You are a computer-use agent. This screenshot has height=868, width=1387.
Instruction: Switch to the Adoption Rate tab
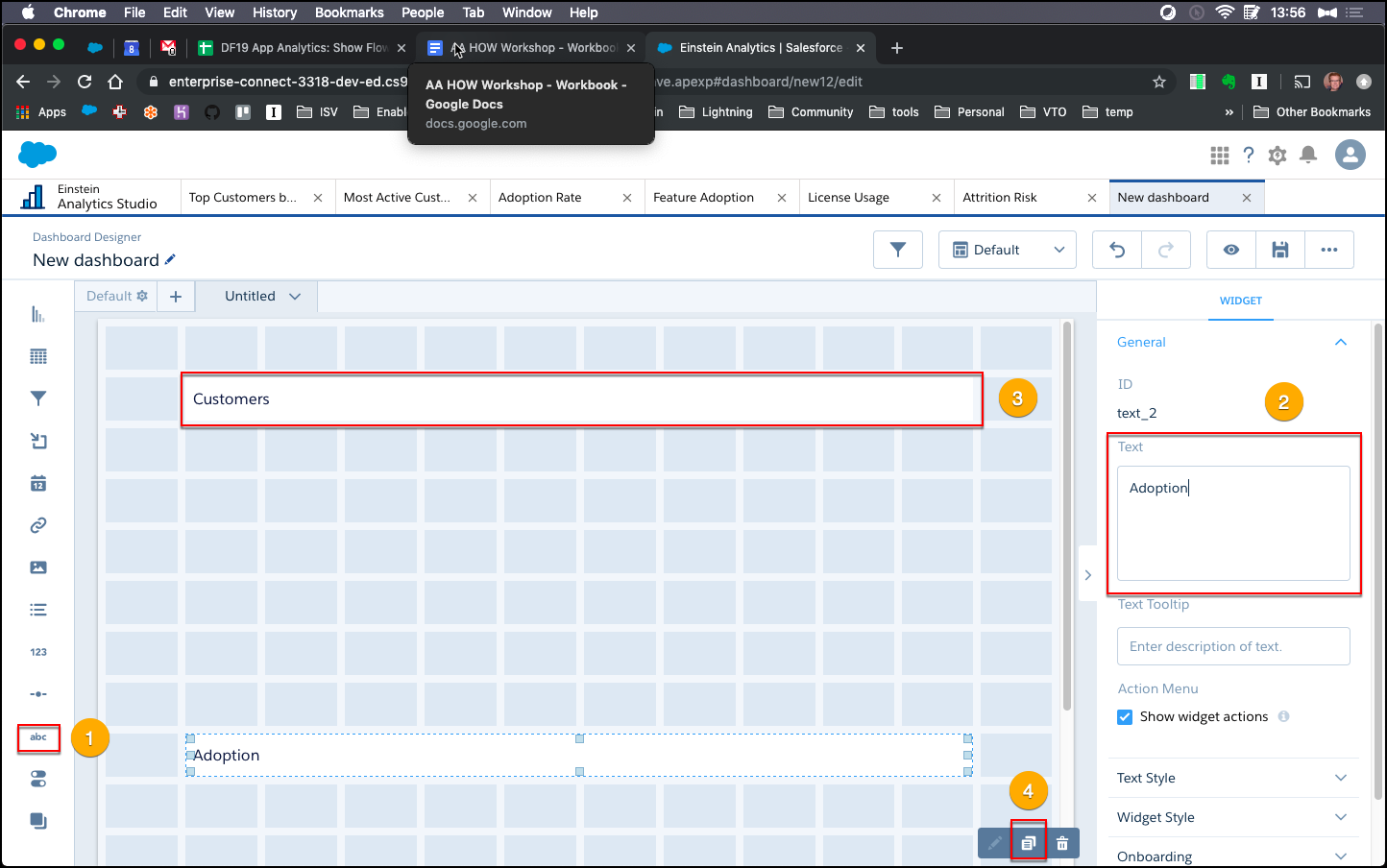point(540,198)
